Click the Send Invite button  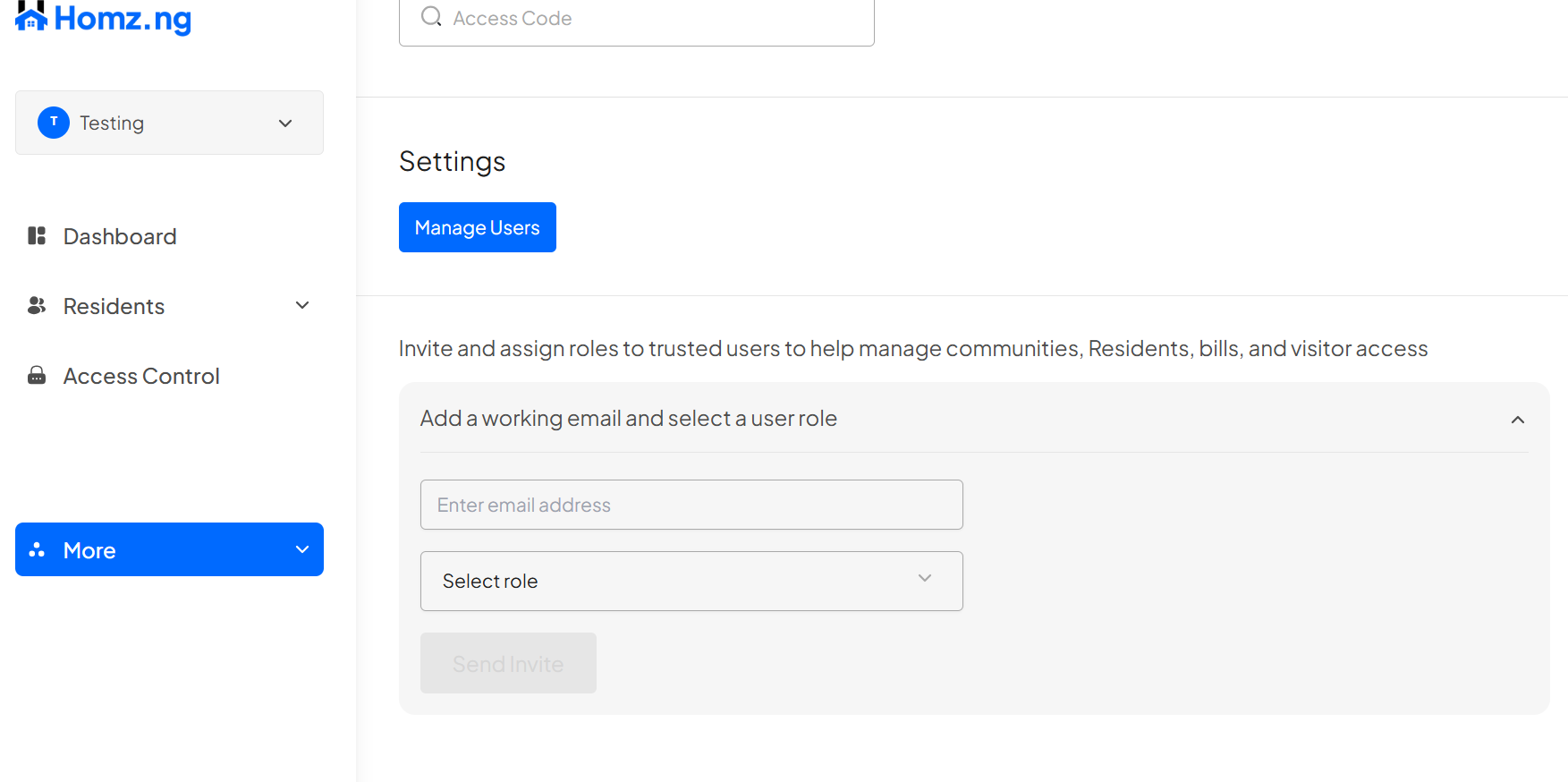(508, 663)
